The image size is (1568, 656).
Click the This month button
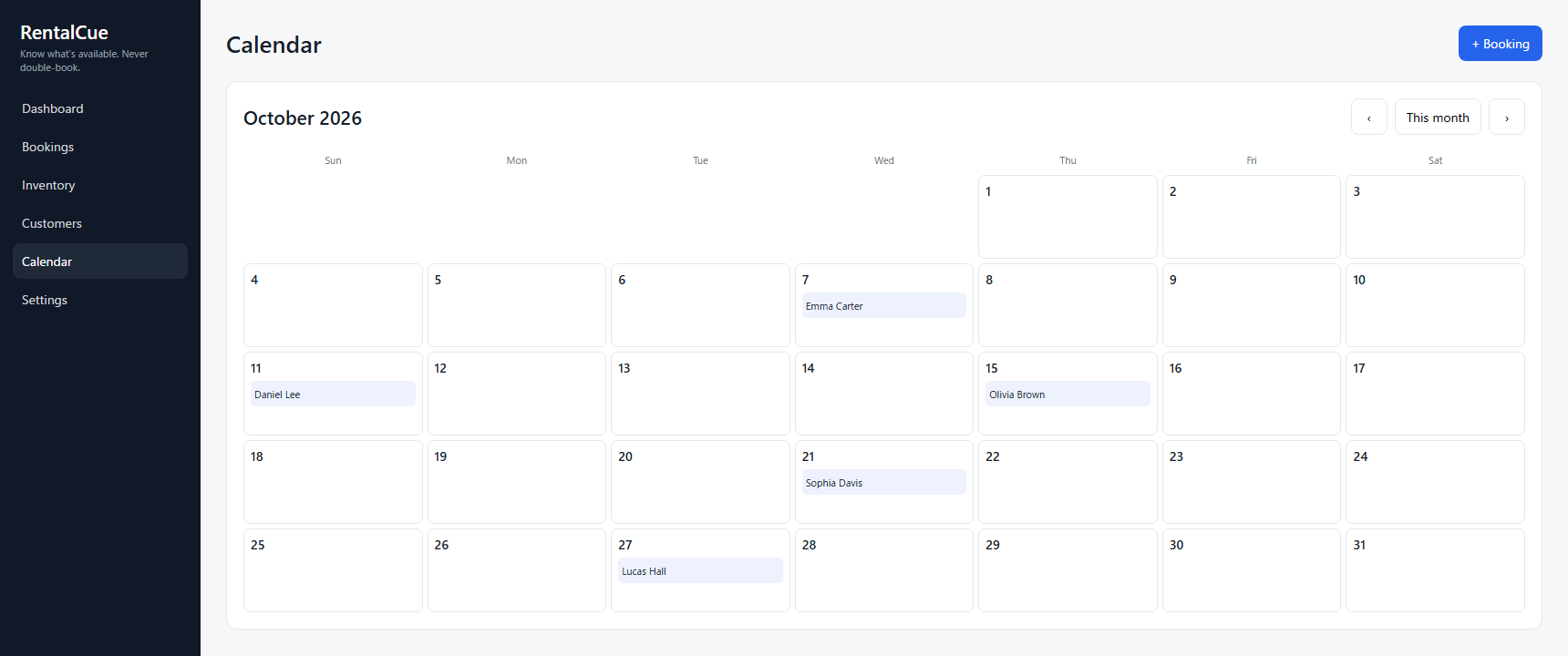[1438, 117]
